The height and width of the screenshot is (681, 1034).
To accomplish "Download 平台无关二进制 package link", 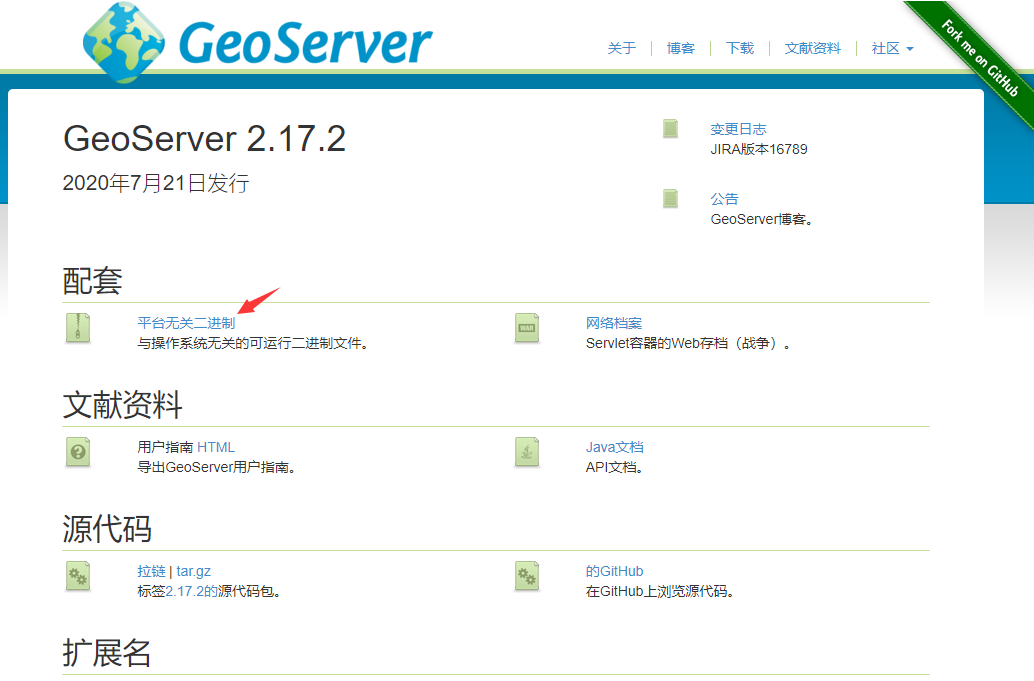I will (186, 323).
